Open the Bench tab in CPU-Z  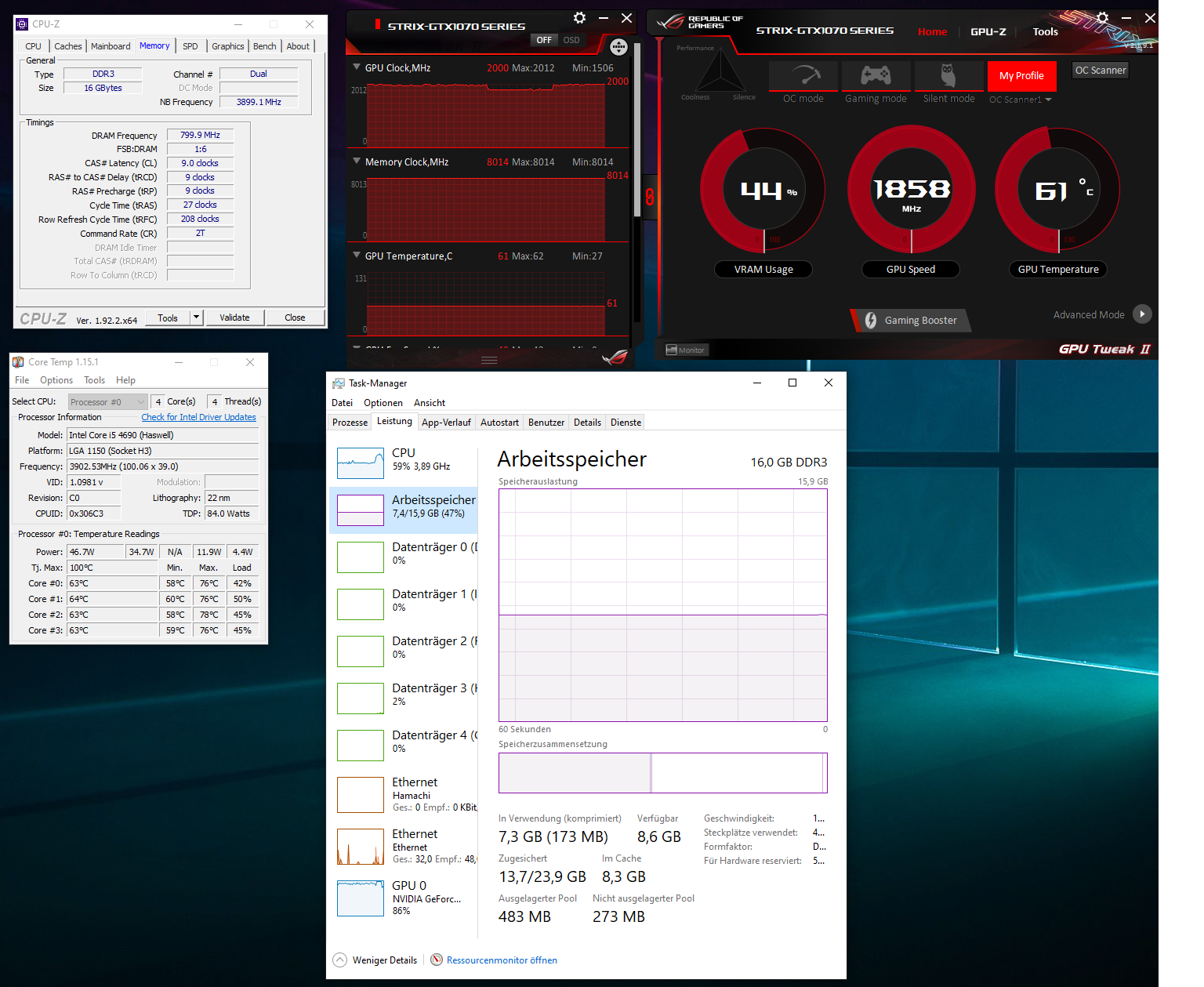coord(265,46)
